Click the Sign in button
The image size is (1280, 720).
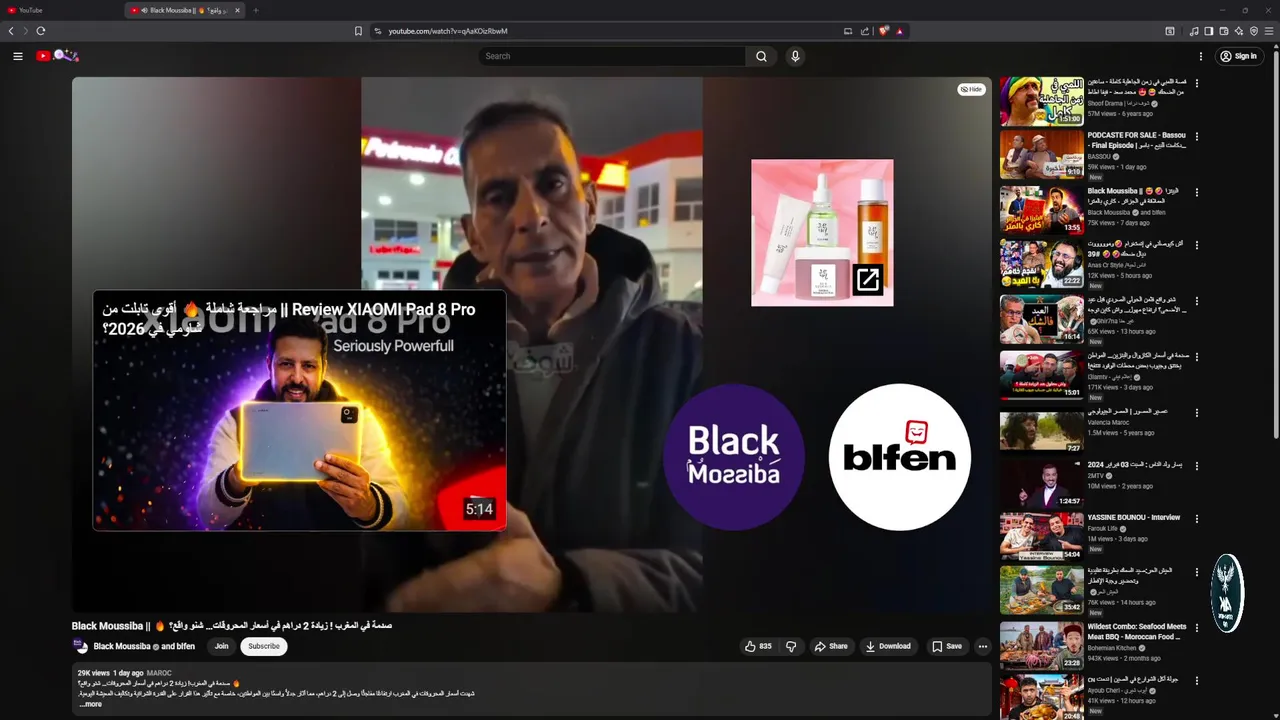1238,56
